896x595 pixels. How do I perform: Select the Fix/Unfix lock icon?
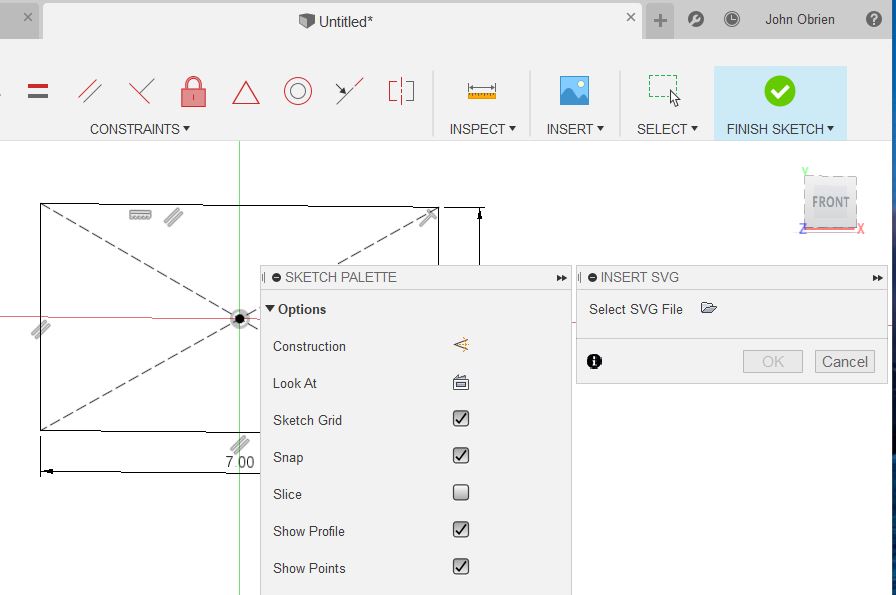(193, 91)
